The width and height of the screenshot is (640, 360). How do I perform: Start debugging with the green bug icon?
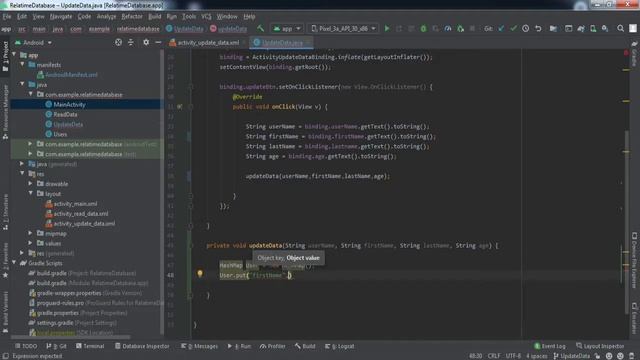(x=423, y=29)
